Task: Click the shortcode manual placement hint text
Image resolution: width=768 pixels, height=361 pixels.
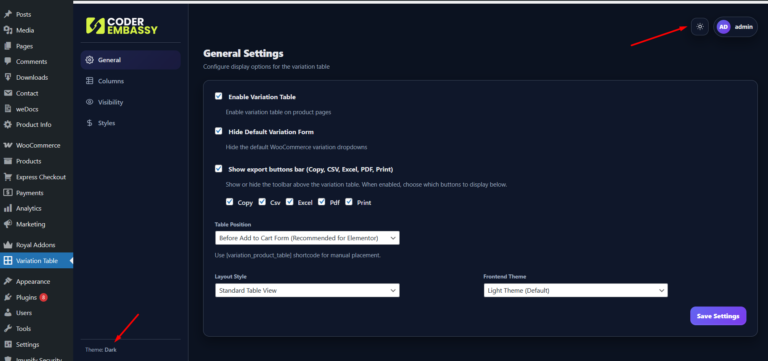Action: pyautogui.click(x=297, y=256)
